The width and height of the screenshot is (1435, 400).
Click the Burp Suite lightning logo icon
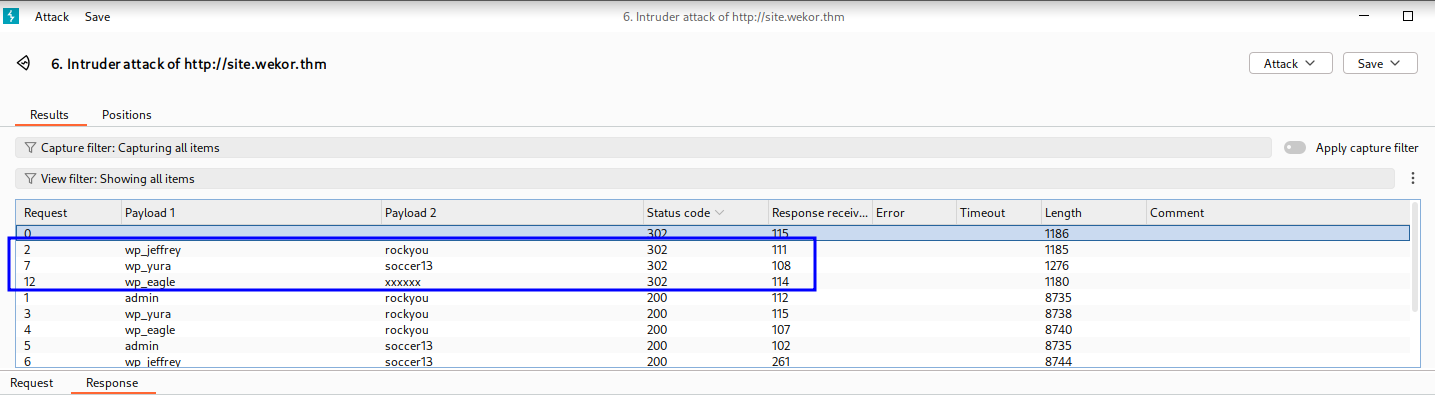(11, 17)
